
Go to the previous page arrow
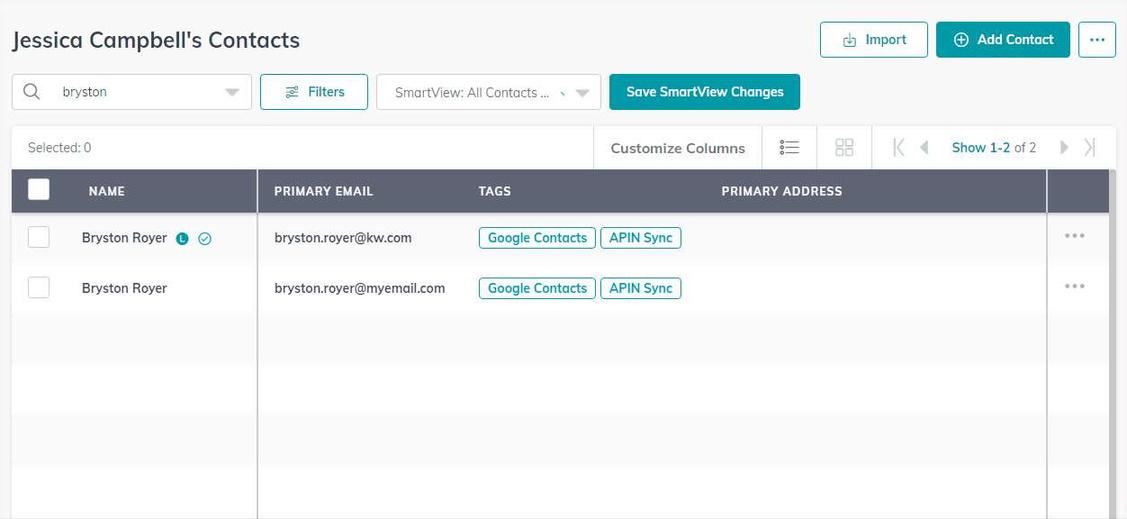coord(924,147)
